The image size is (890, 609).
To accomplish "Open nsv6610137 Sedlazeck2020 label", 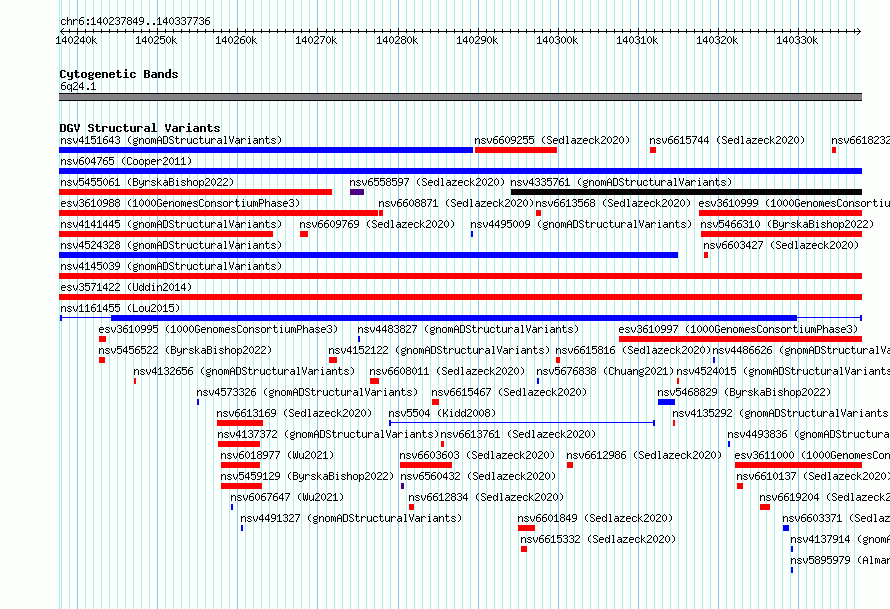I will 812,476.
